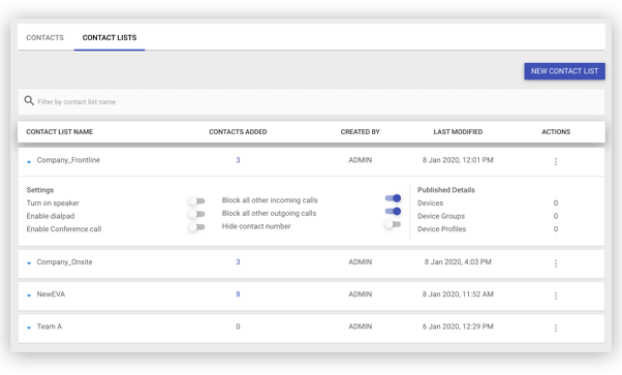Click the Device Groups label
This screenshot has width=622, height=375.
point(441,216)
